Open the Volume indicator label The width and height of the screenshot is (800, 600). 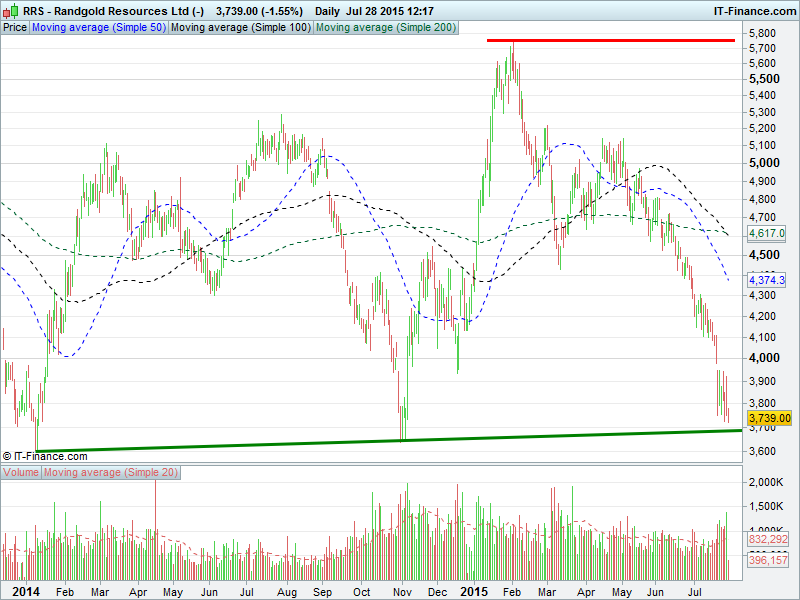tap(21, 472)
